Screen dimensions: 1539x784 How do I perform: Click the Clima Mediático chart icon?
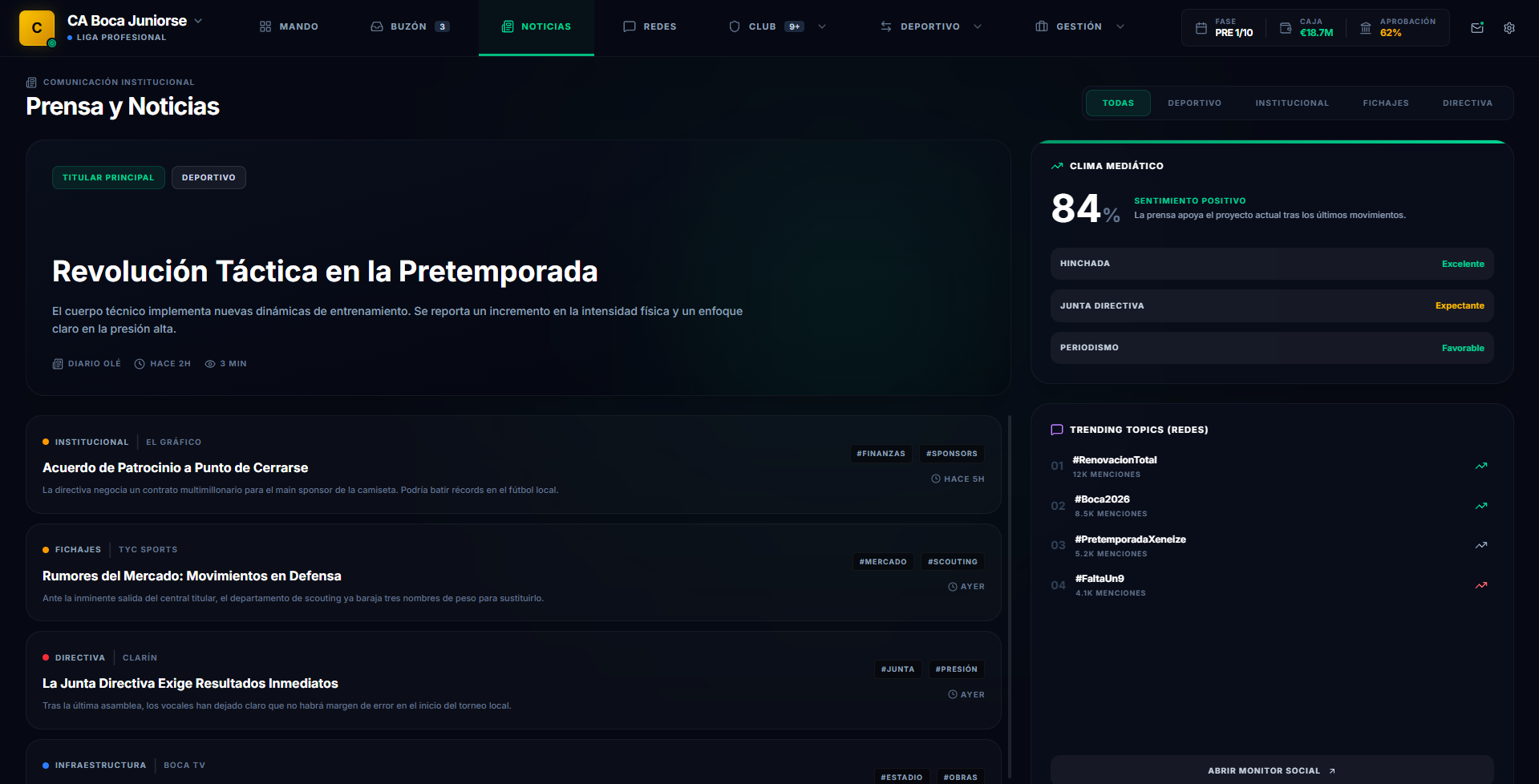[x=1057, y=166]
